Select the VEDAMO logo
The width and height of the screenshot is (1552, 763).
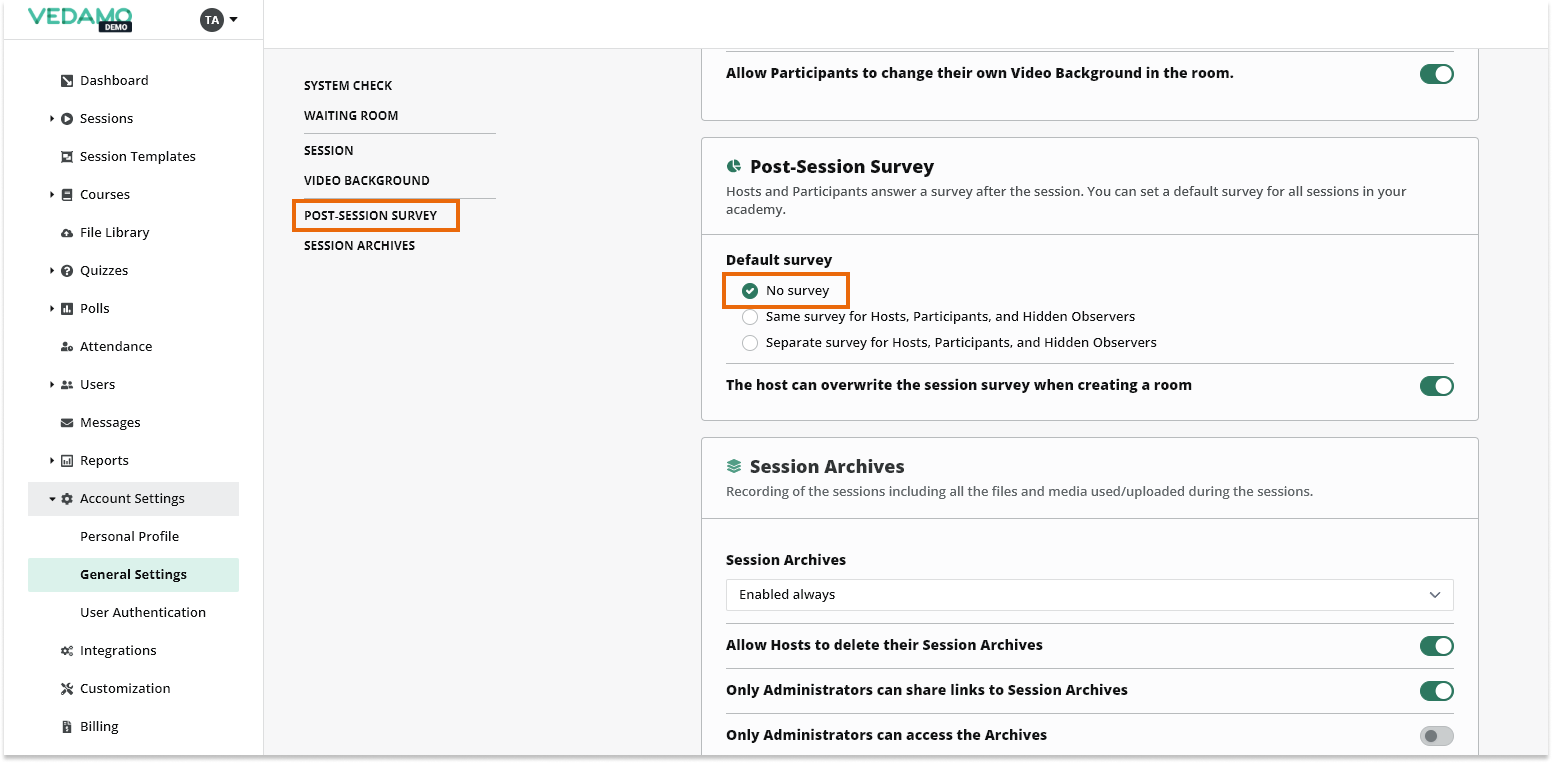click(x=80, y=18)
